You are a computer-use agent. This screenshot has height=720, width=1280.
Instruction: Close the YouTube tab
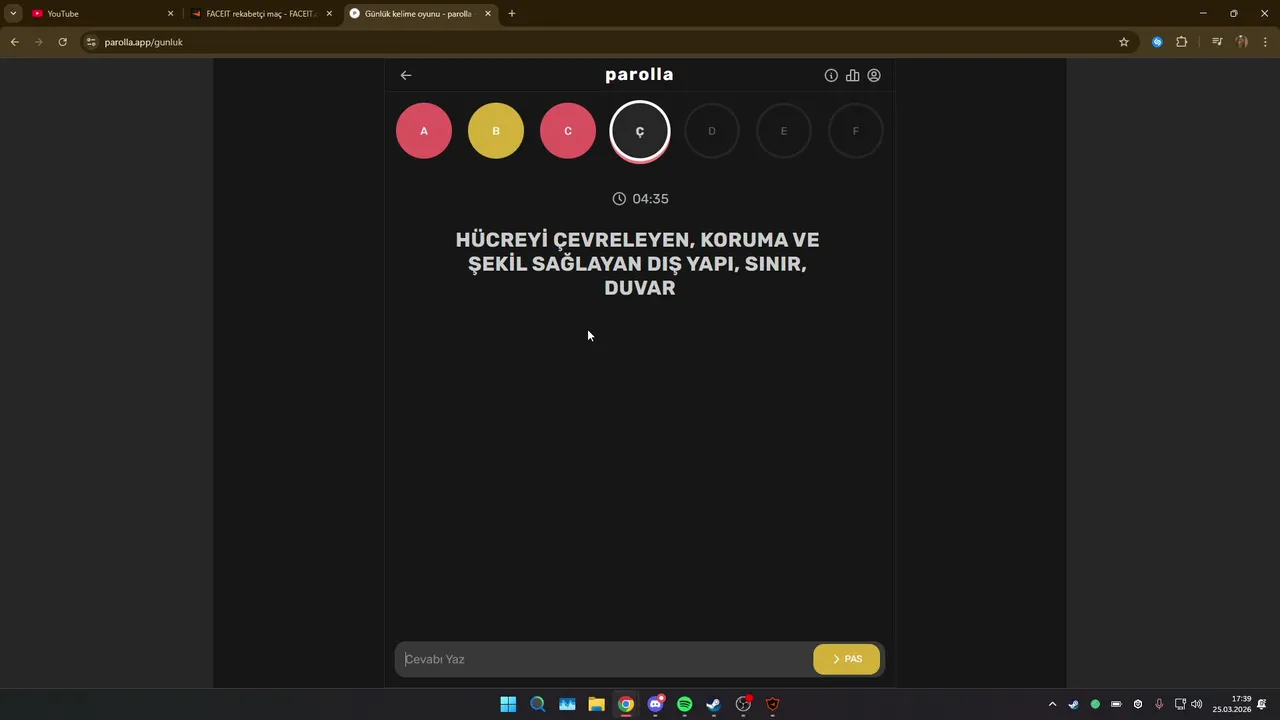click(170, 14)
